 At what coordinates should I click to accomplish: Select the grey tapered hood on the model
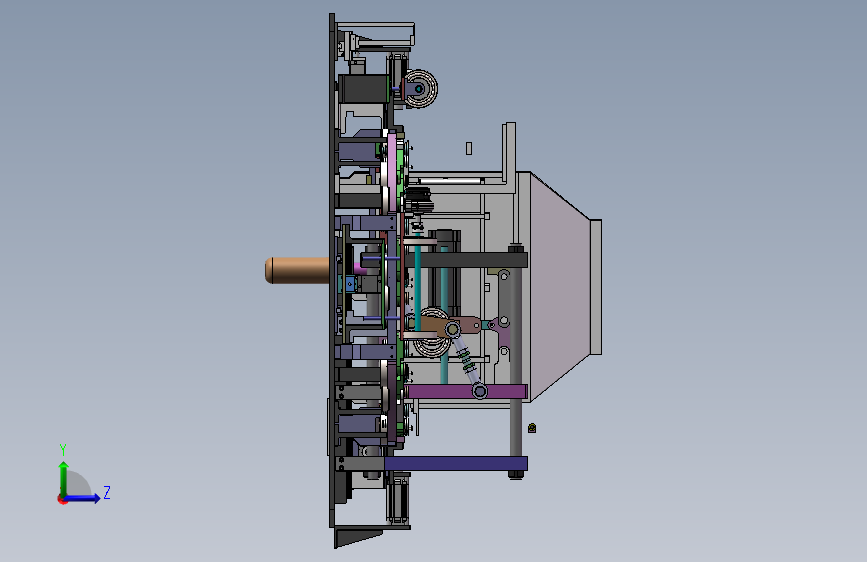558,286
